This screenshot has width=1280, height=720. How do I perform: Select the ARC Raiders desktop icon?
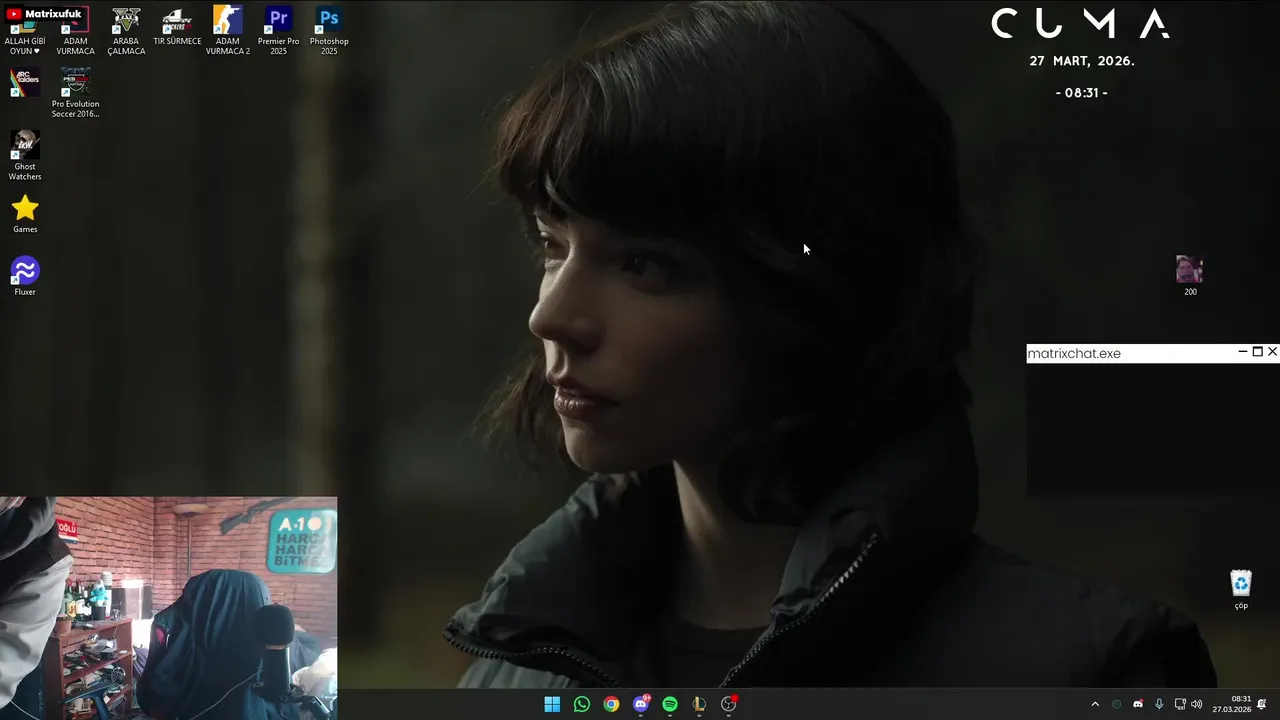pyautogui.click(x=25, y=82)
